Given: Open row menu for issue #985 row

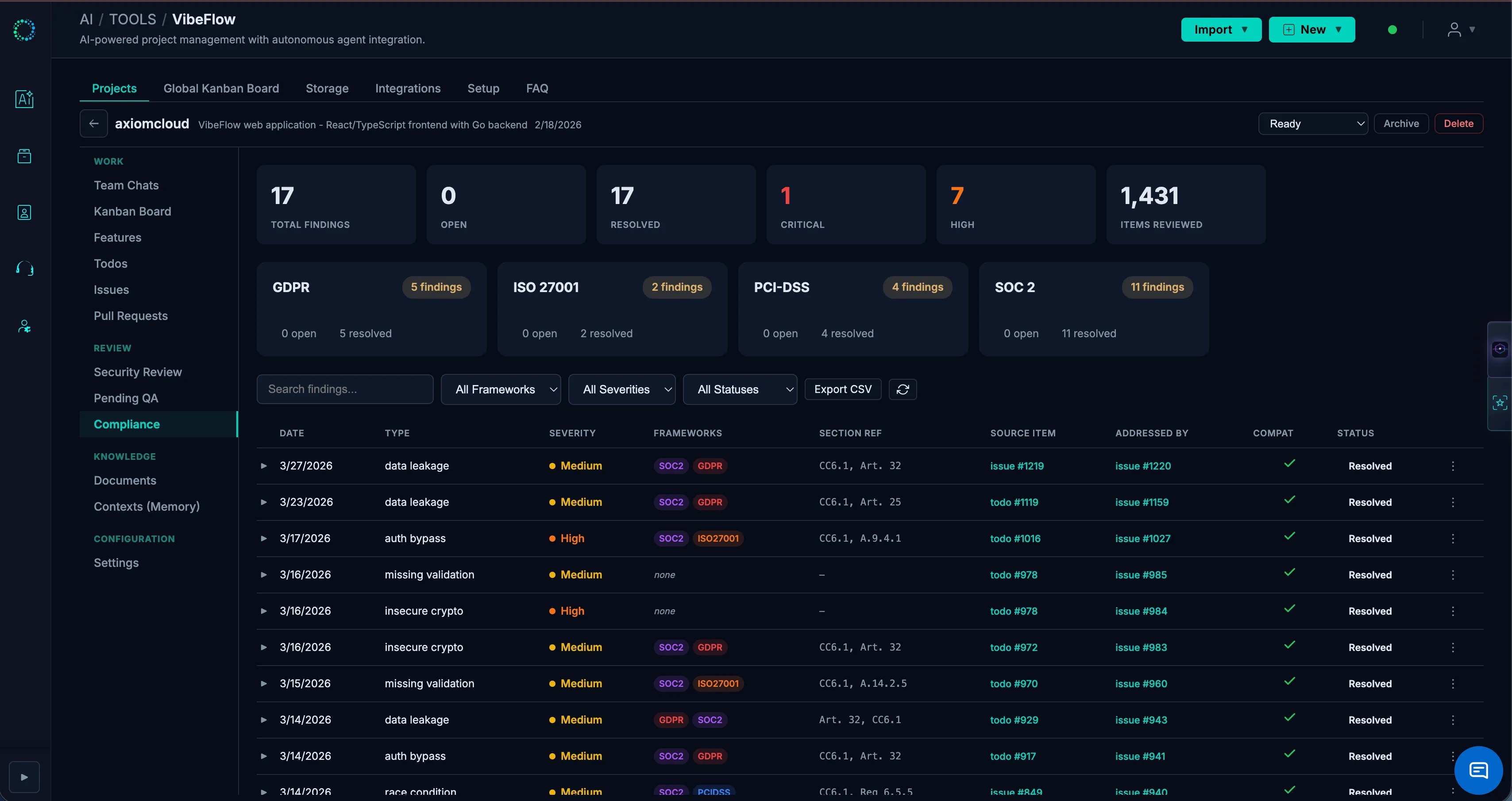Looking at the screenshot, I should (1453, 575).
